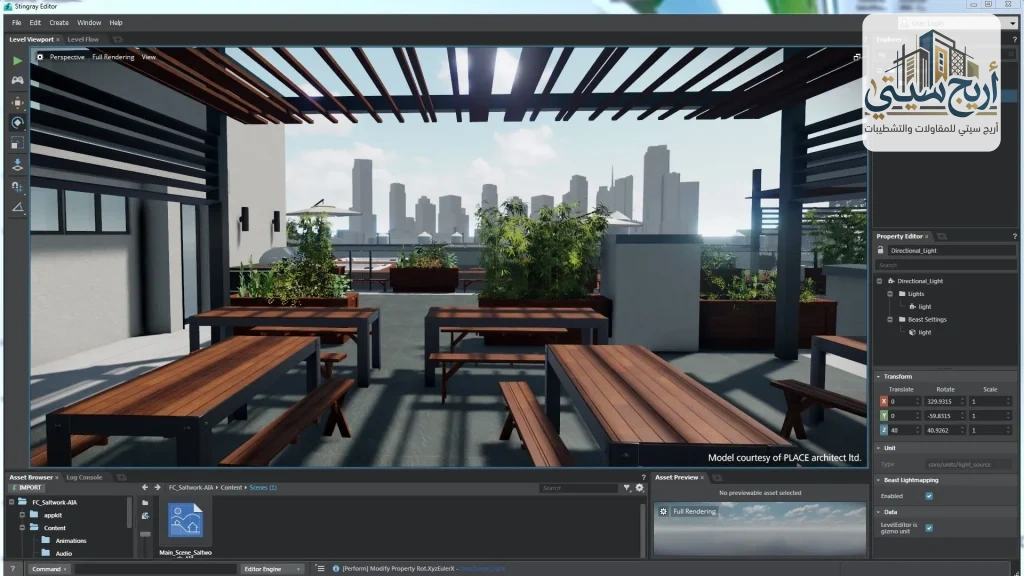Open the Asset Browser settings gear icon
Image resolution: width=1024 pixels, height=576 pixels.
click(x=639, y=487)
